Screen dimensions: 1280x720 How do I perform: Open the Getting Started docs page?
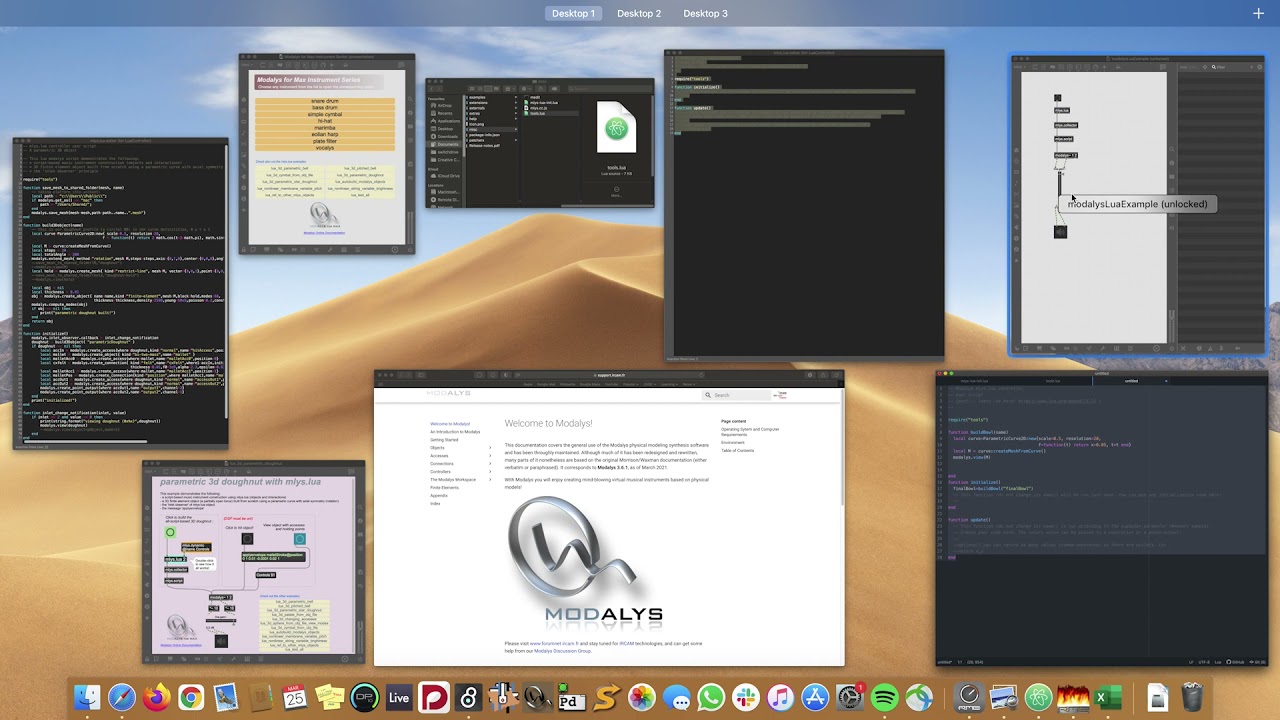click(444, 440)
